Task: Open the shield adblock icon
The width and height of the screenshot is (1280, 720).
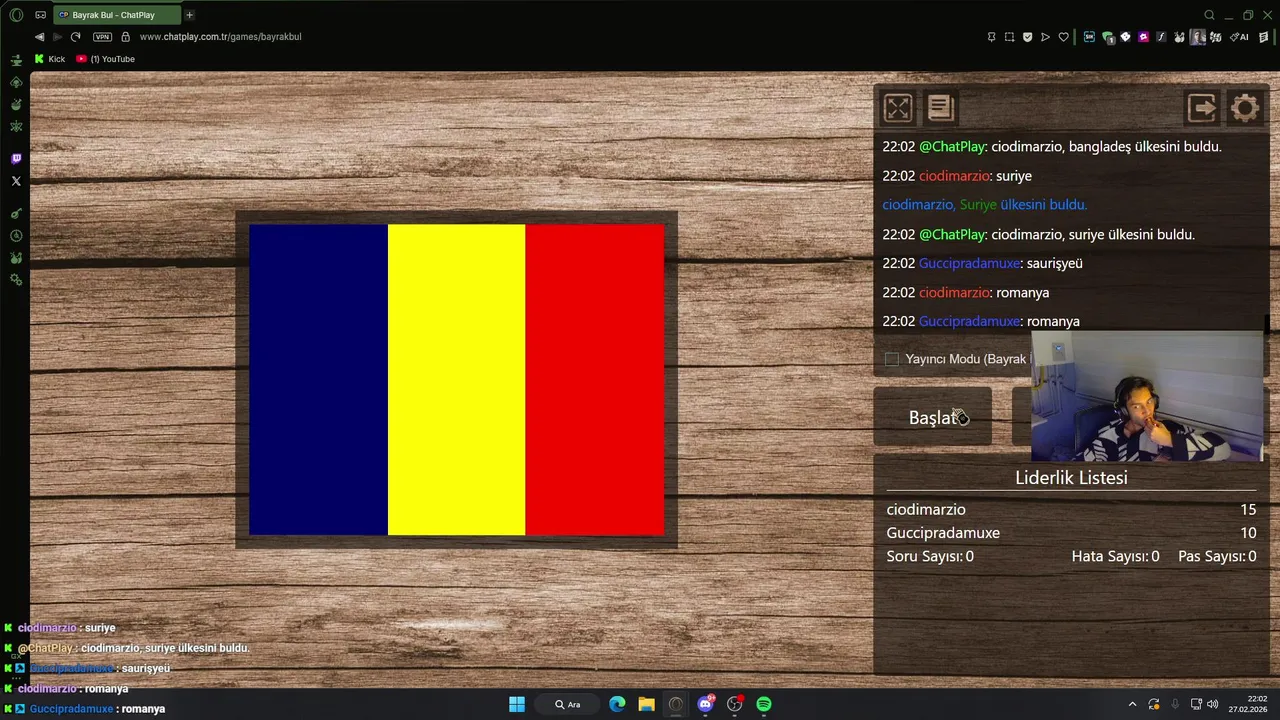Action: 1027,37
